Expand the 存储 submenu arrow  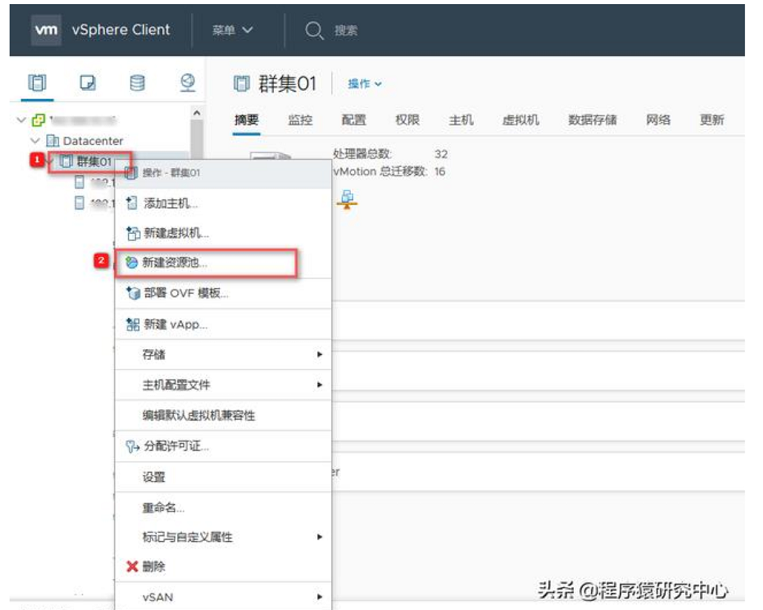[320, 354]
